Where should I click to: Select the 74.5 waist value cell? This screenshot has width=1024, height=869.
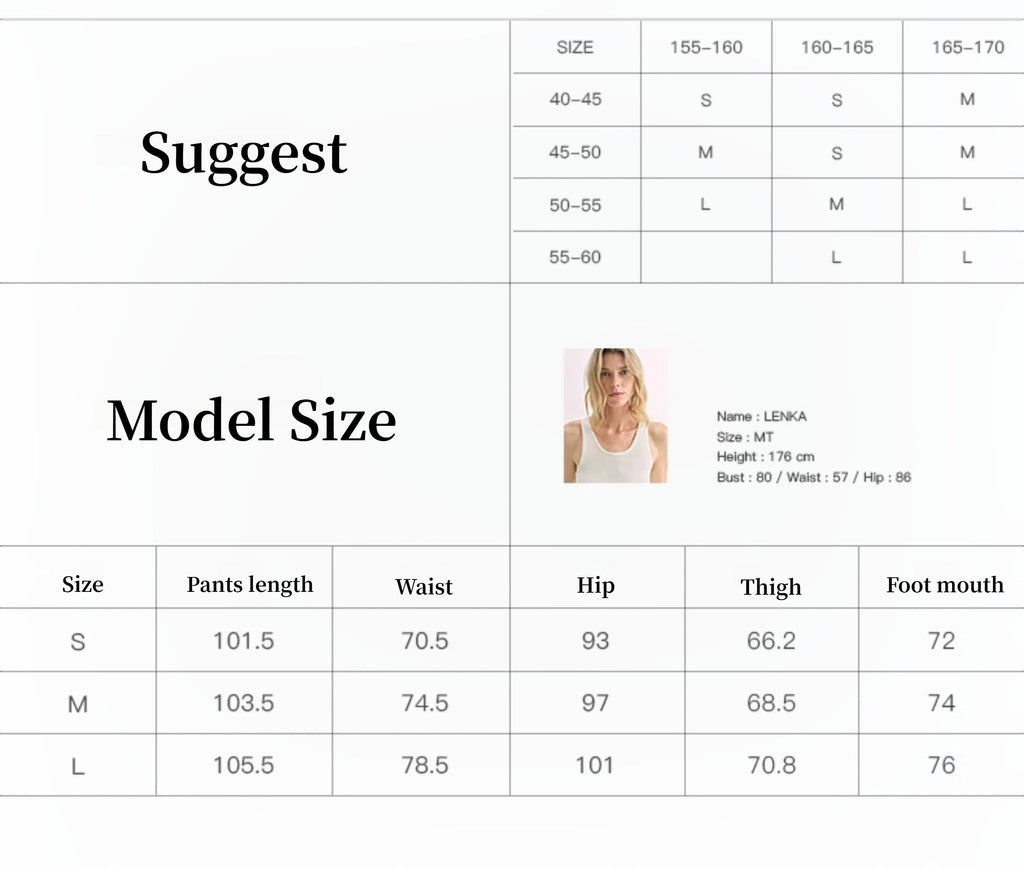pyautogui.click(x=424, y=703)
